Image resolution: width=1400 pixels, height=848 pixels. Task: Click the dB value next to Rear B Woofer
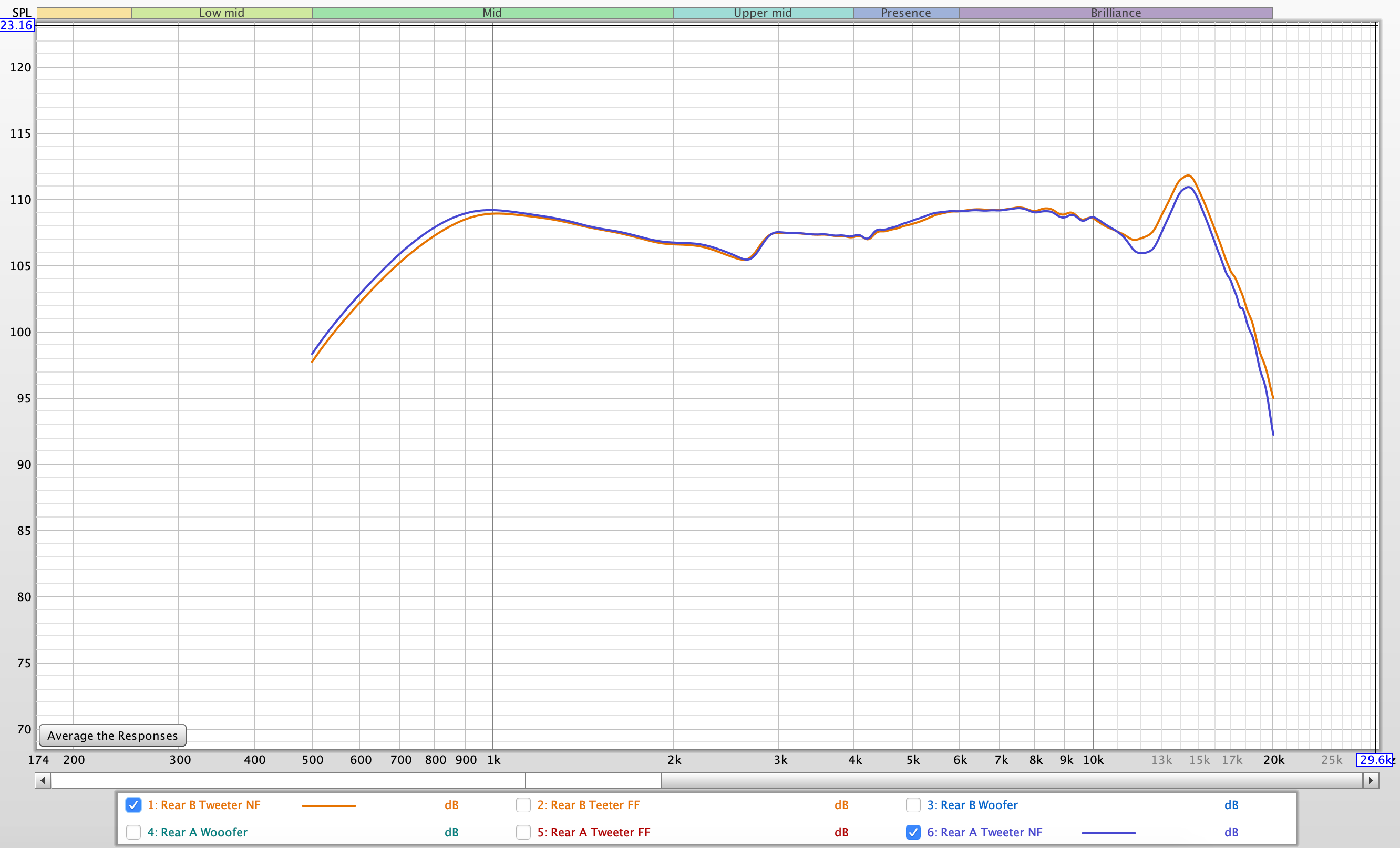[1231, 805]
